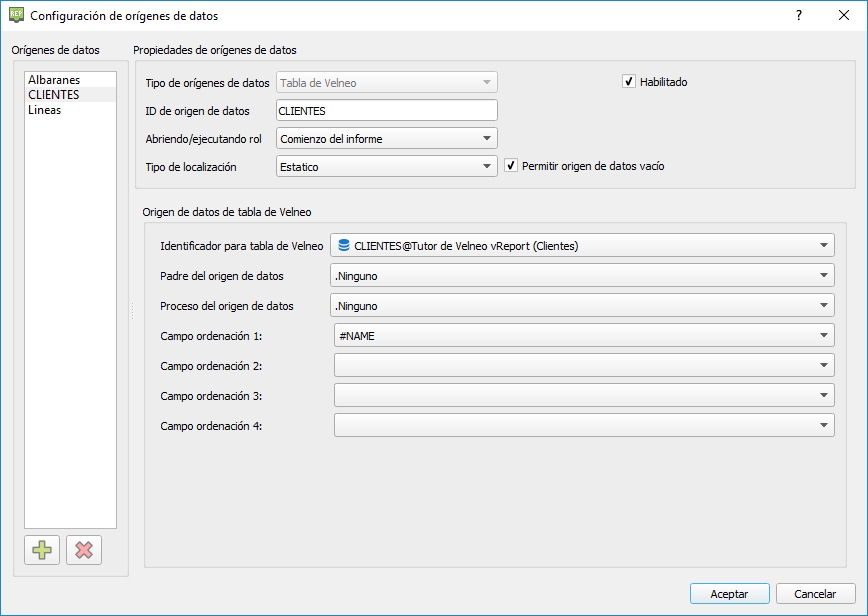
Task: Click the application icon in title bar
Action: point(15,16)
